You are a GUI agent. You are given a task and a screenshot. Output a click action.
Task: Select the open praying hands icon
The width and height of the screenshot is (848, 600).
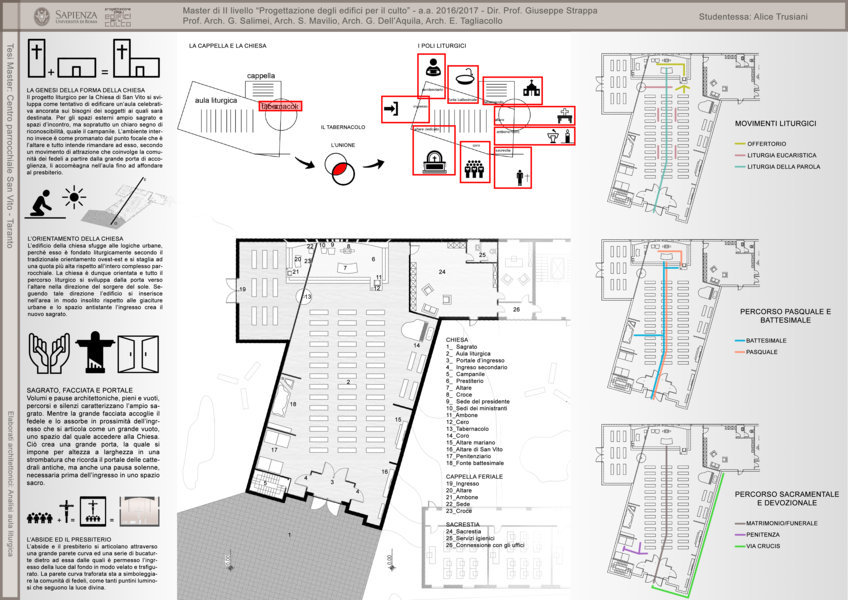point(49,353)
